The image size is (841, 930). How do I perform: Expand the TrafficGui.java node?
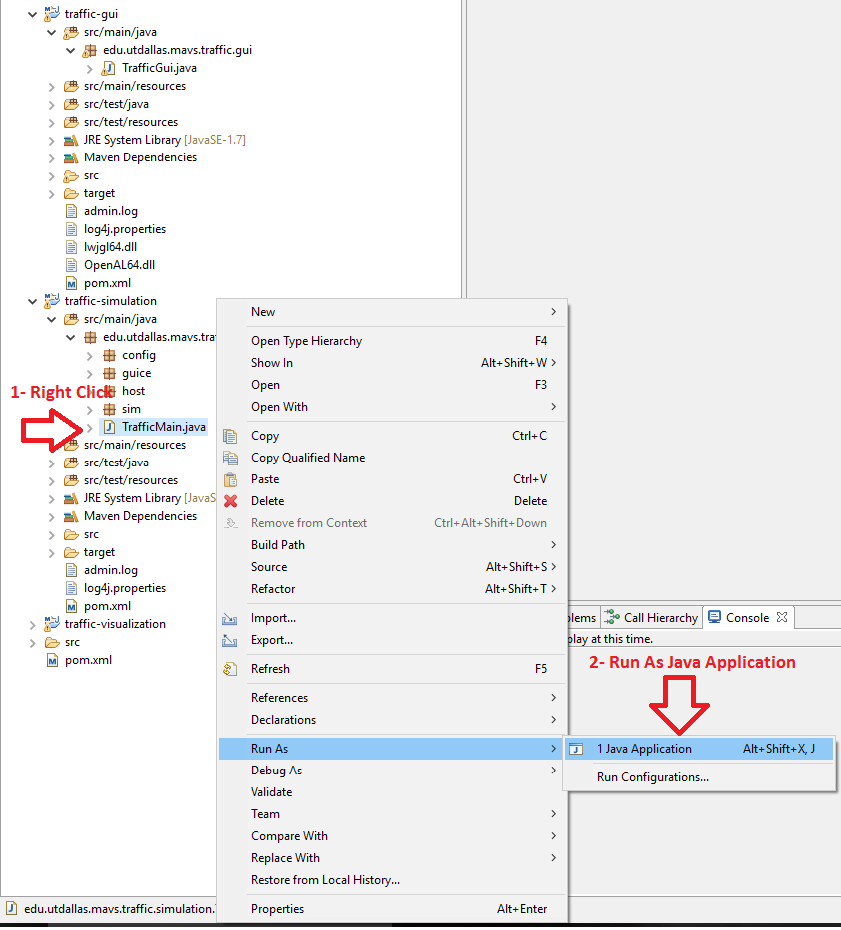coord(90,69)
